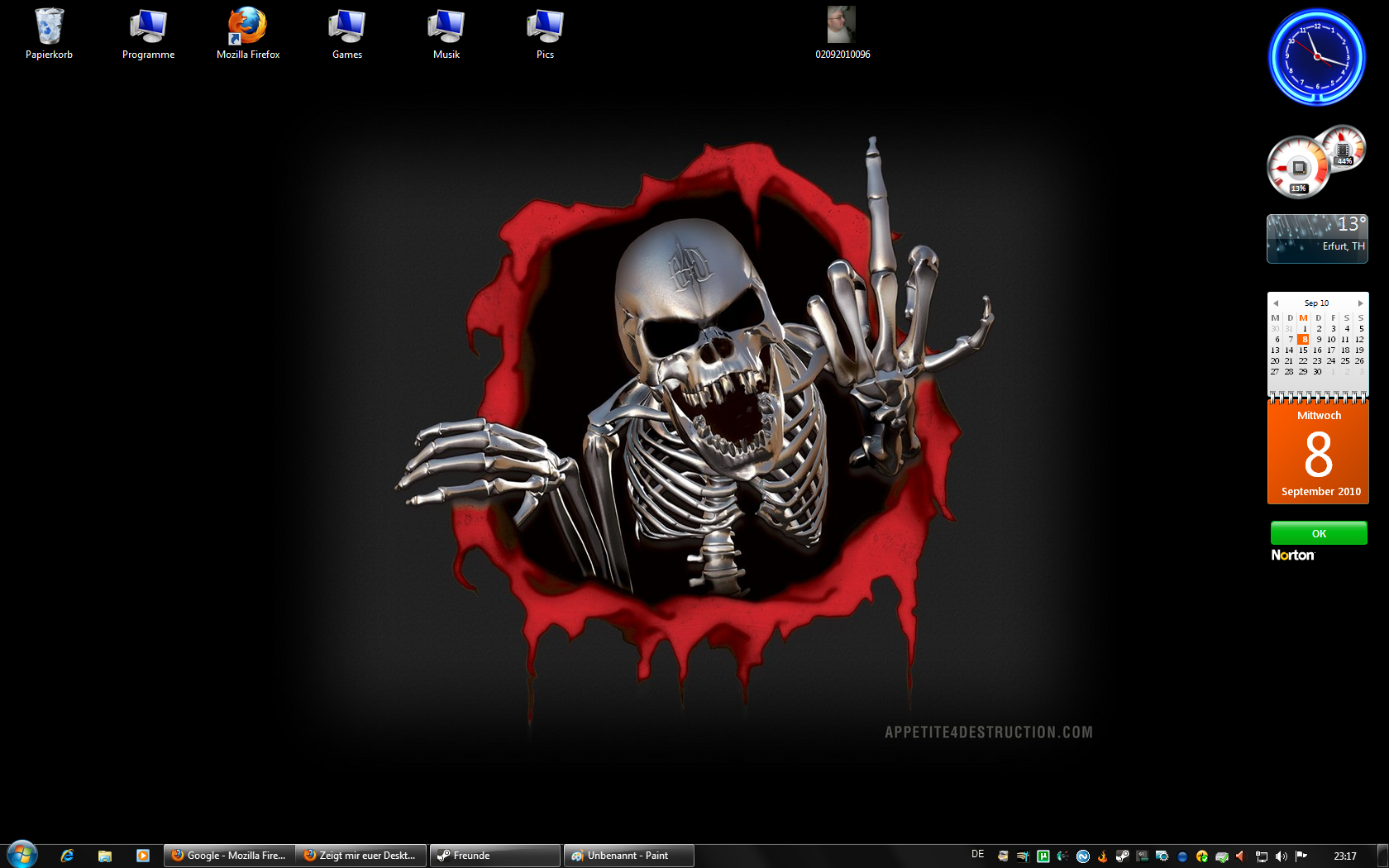This screenshot has height=868, width=1389.
Task: Switch to Unbenannt - Paint window
Action: click(629, 856)
